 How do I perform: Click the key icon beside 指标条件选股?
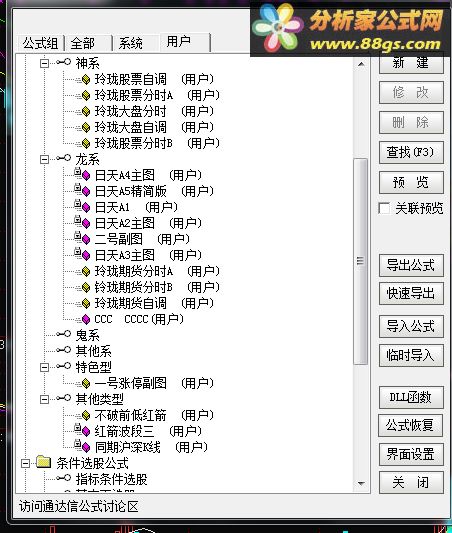pyautogui.click(x=64, y=478)
